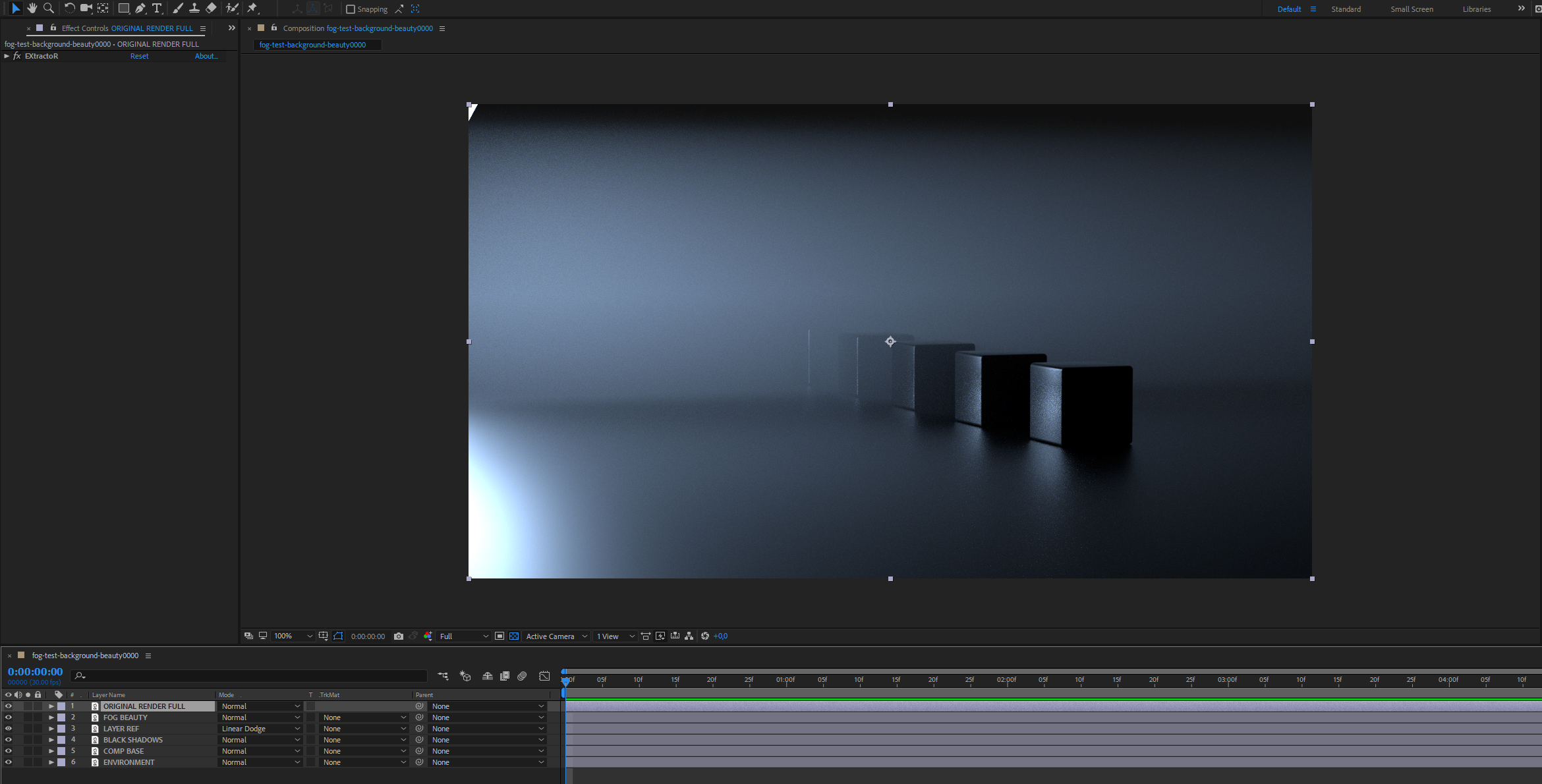This screenshot has height=784, width=1542.
Task: Select the Horizontal Type tool
Action: point(157,8)
